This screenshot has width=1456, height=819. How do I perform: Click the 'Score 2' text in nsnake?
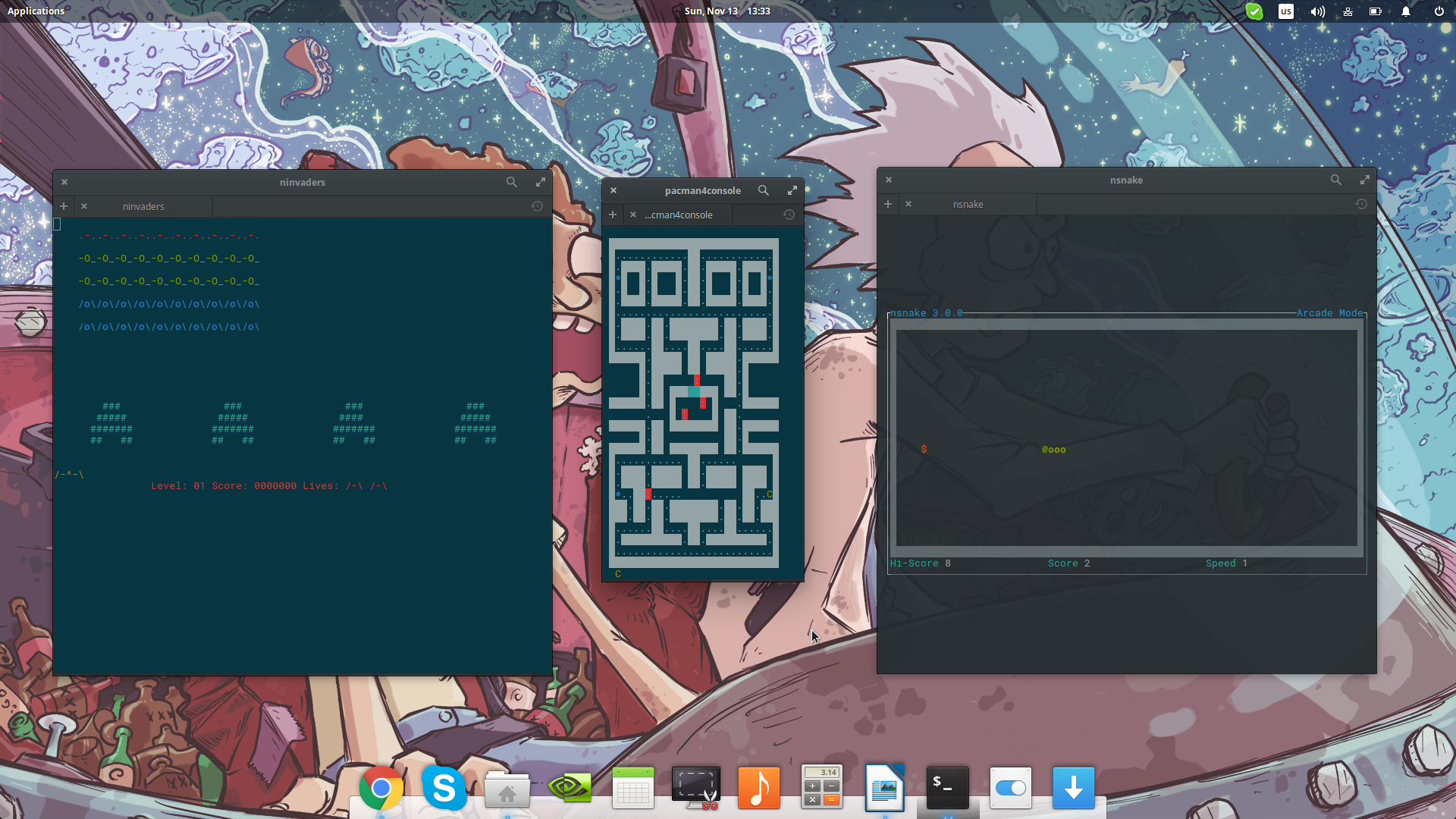pyautogui.click(x=1069, y=563)
